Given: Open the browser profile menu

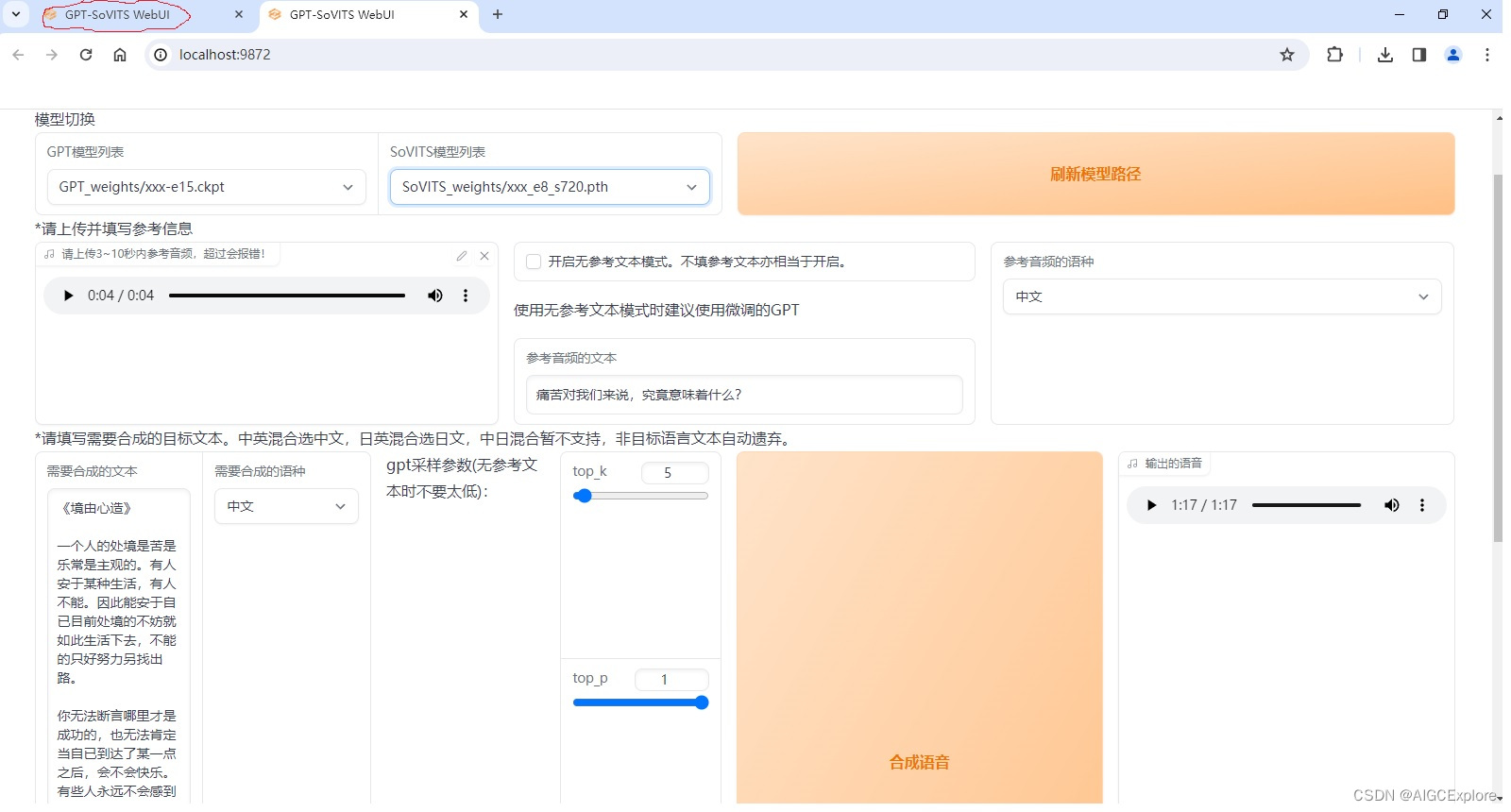Looking at the screenshot, I should tap(1453, 55).
